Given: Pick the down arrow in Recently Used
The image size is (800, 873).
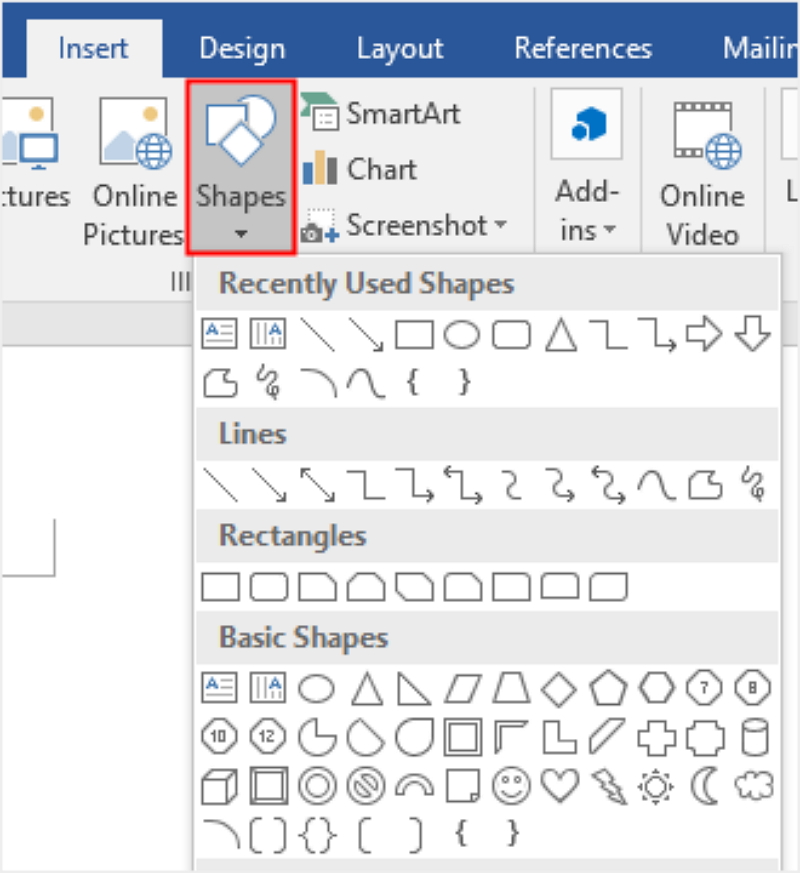Looking at the screenshot, I should coord(753,335).
